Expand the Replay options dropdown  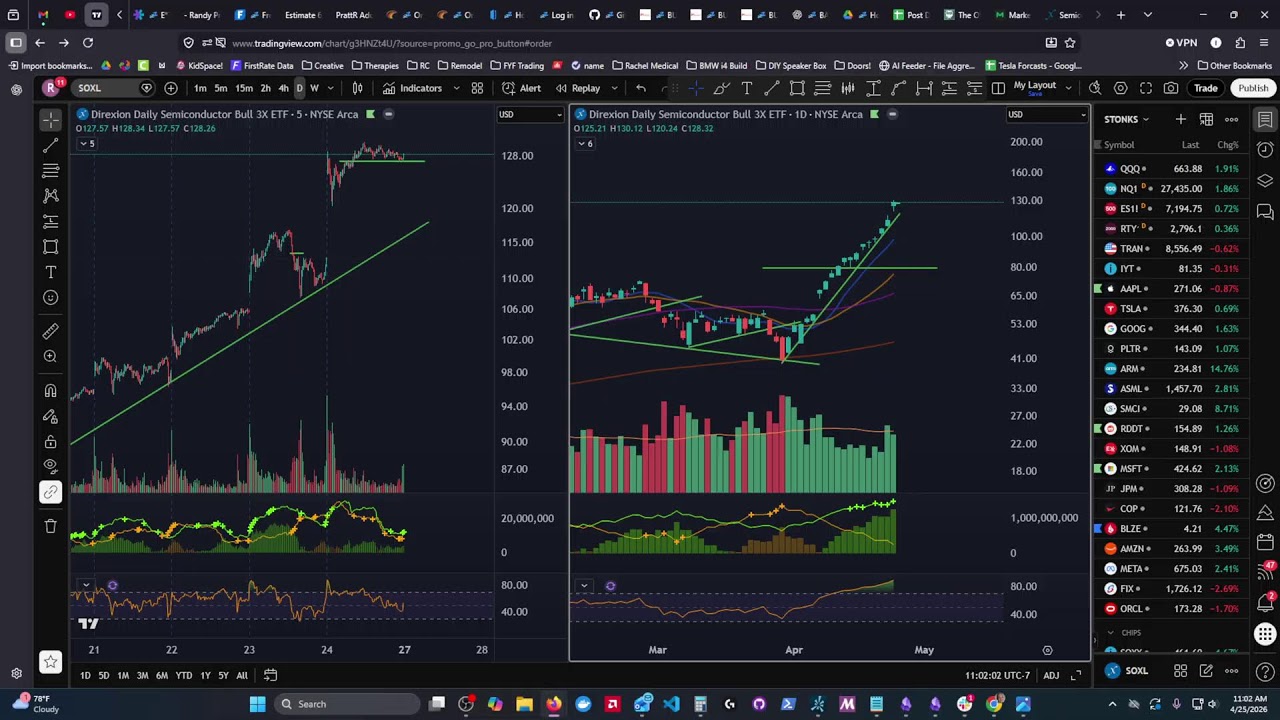[614, 88]
